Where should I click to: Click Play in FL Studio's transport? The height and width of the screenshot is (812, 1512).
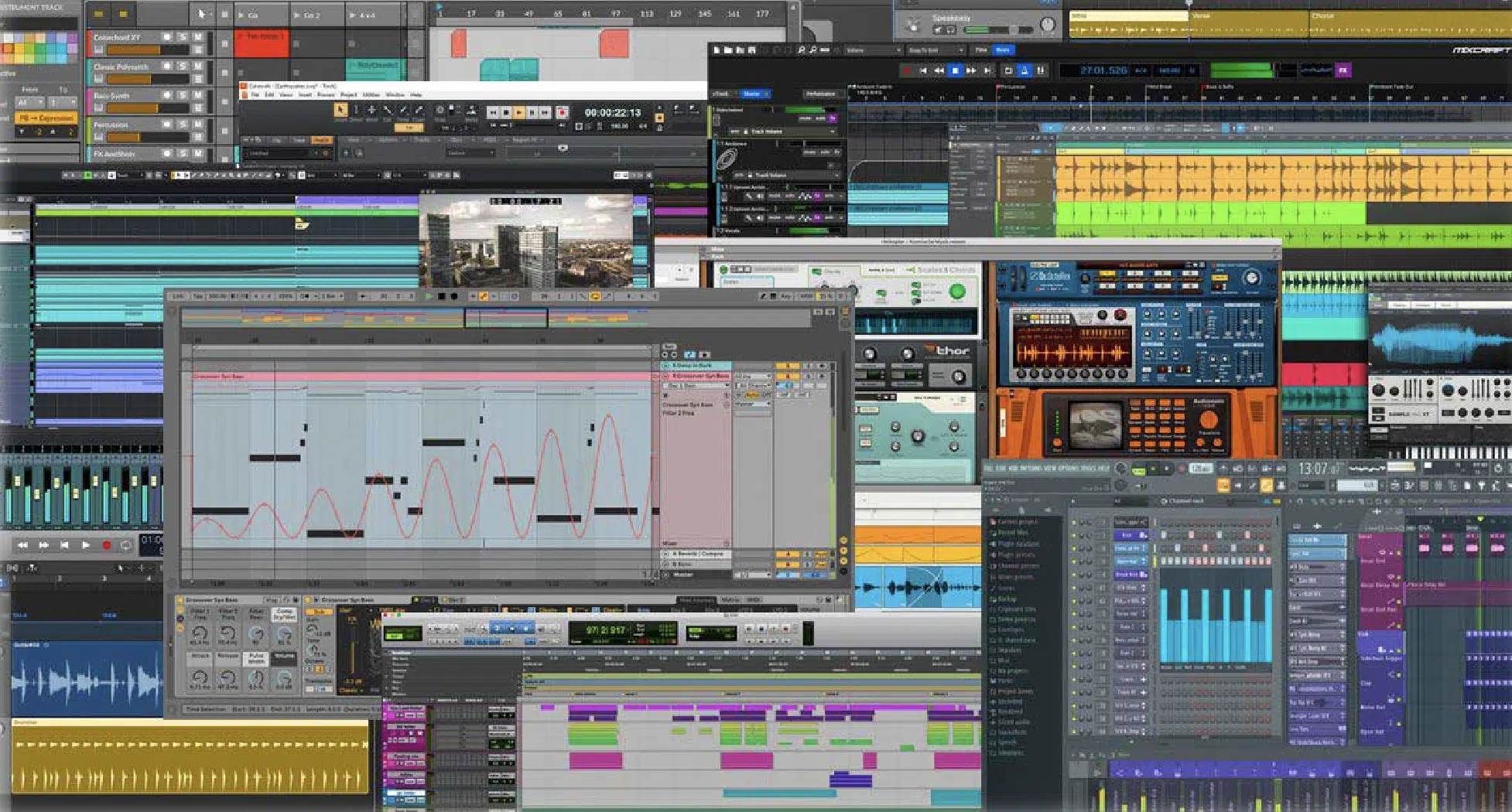[1153, 469]
